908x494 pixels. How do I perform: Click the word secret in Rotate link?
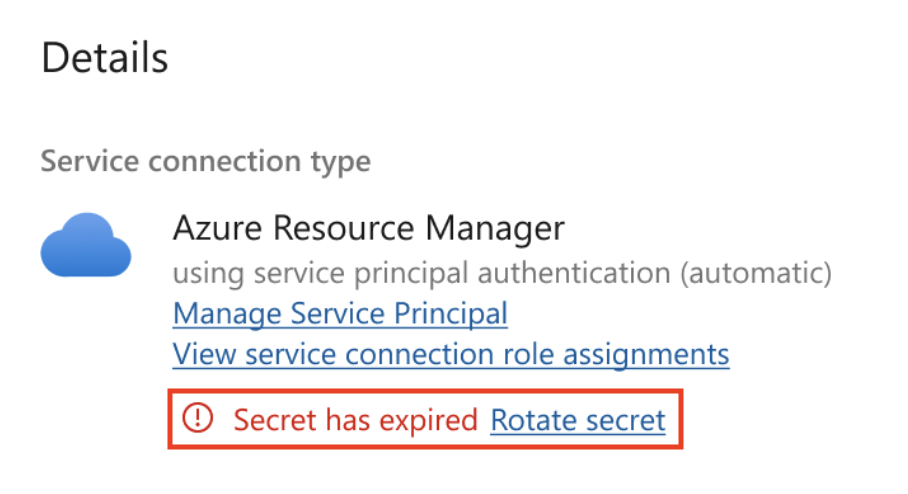click(x=629, y=420)
